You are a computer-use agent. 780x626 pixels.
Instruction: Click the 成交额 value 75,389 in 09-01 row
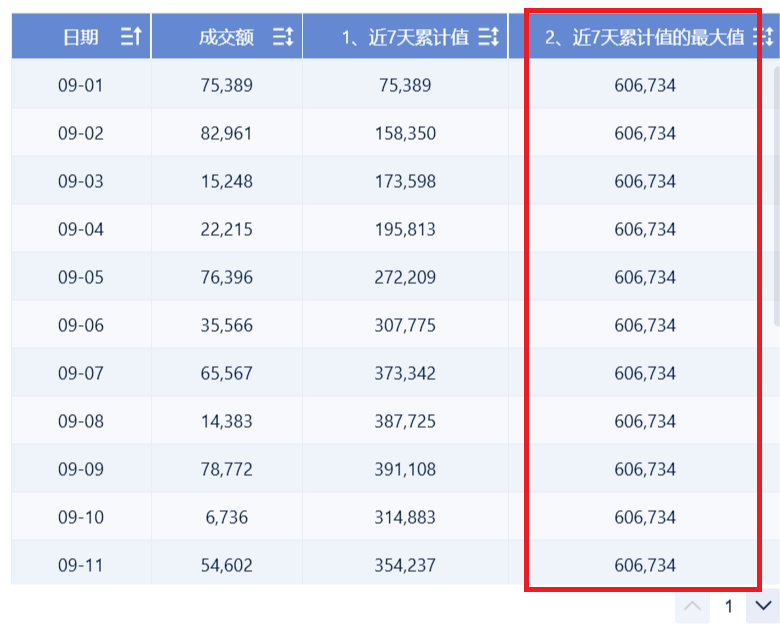pos(227,85)
